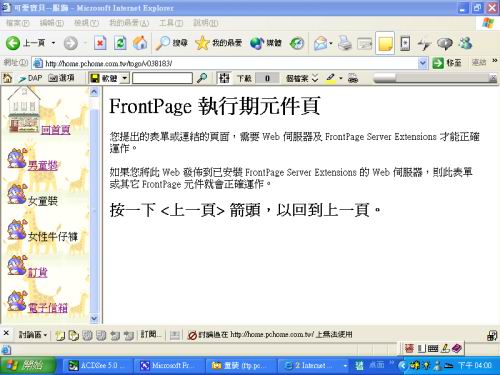
Task: Open the History clock icon
Action: [x=297, y=43]
